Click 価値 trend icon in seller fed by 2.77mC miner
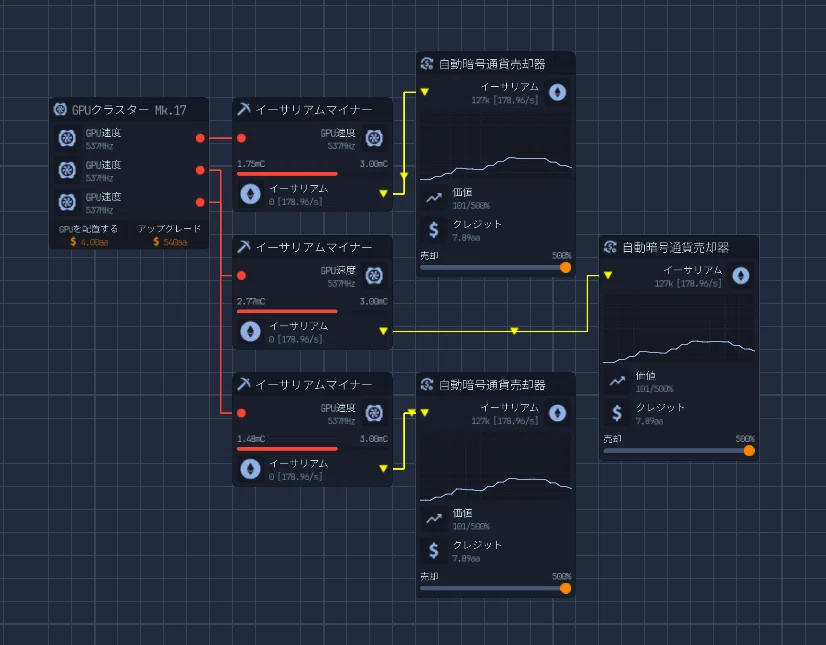Viewport: 826px width, 645px height. pyautogui.click(x=617, y=382)
